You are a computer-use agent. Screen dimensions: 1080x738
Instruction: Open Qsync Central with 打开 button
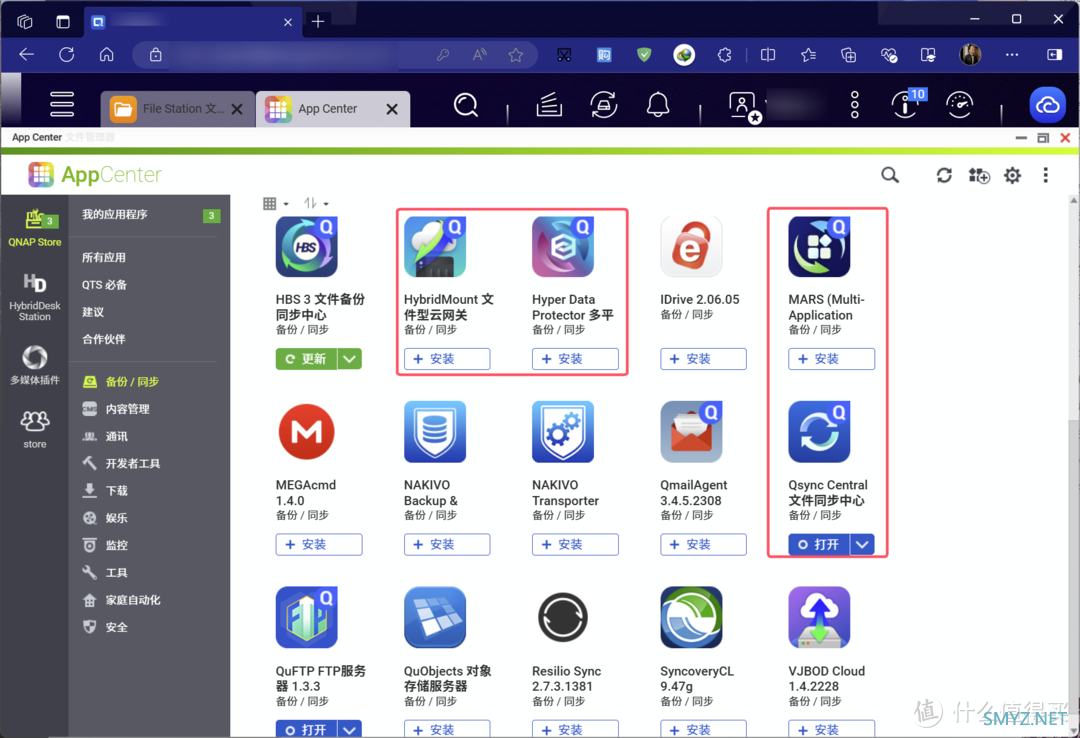[x=819, y=544]
